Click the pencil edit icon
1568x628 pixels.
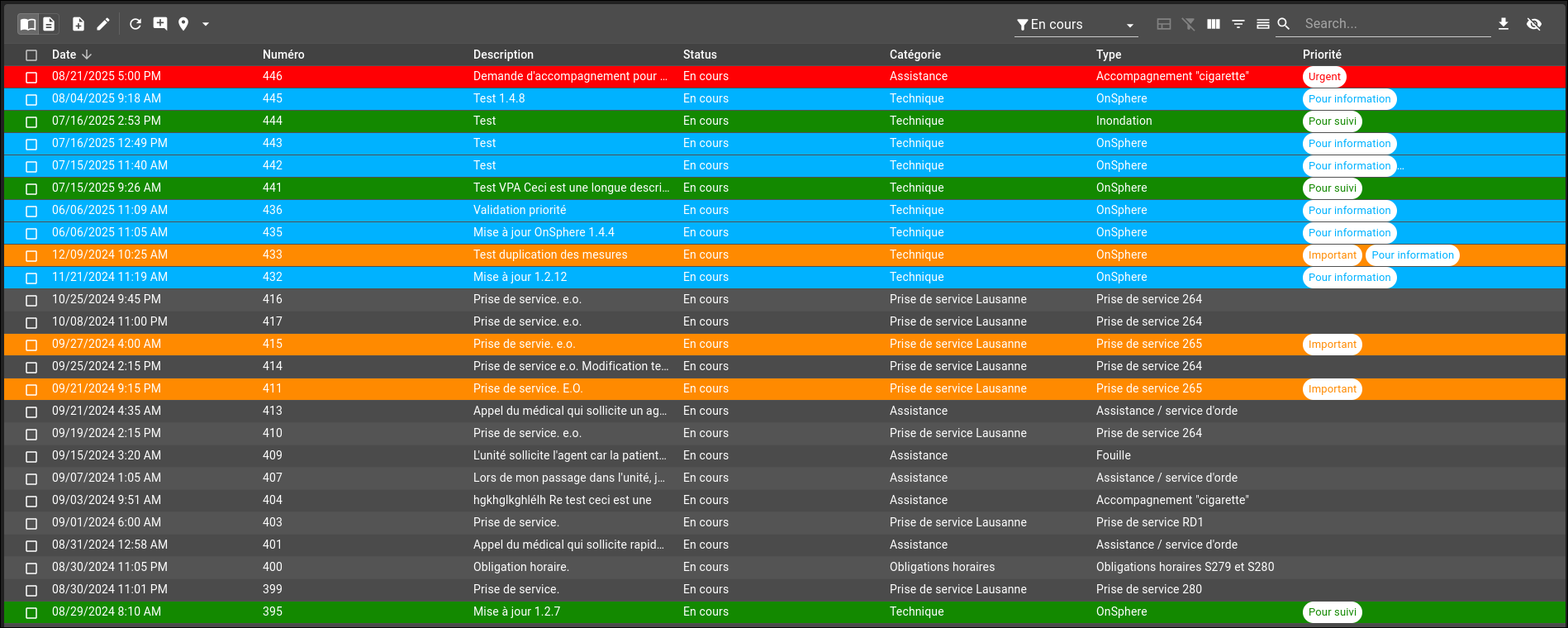[x=103, y=24]
